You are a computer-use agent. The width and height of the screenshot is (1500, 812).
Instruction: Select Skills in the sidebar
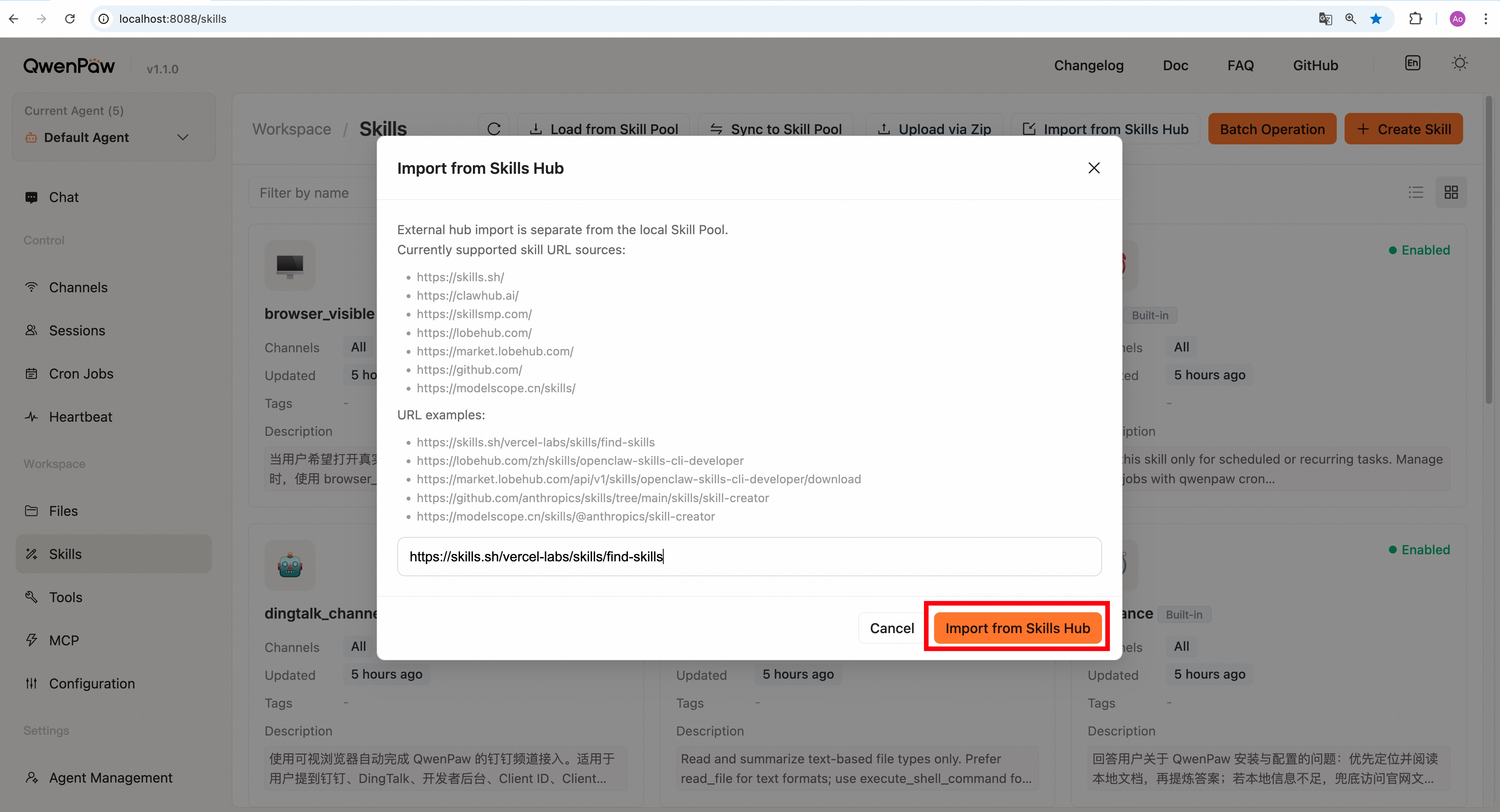tap(113, 554)
